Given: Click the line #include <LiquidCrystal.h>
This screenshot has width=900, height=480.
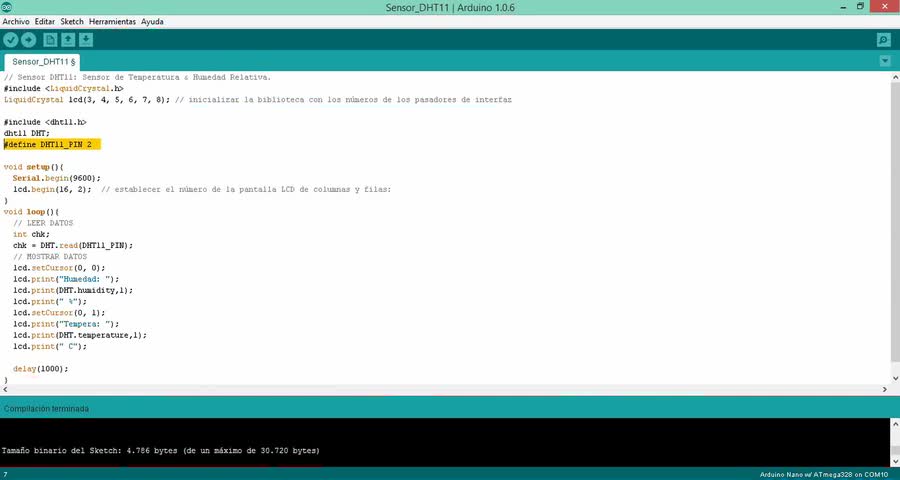Looking at the screenshot, I should pos(63,88).
